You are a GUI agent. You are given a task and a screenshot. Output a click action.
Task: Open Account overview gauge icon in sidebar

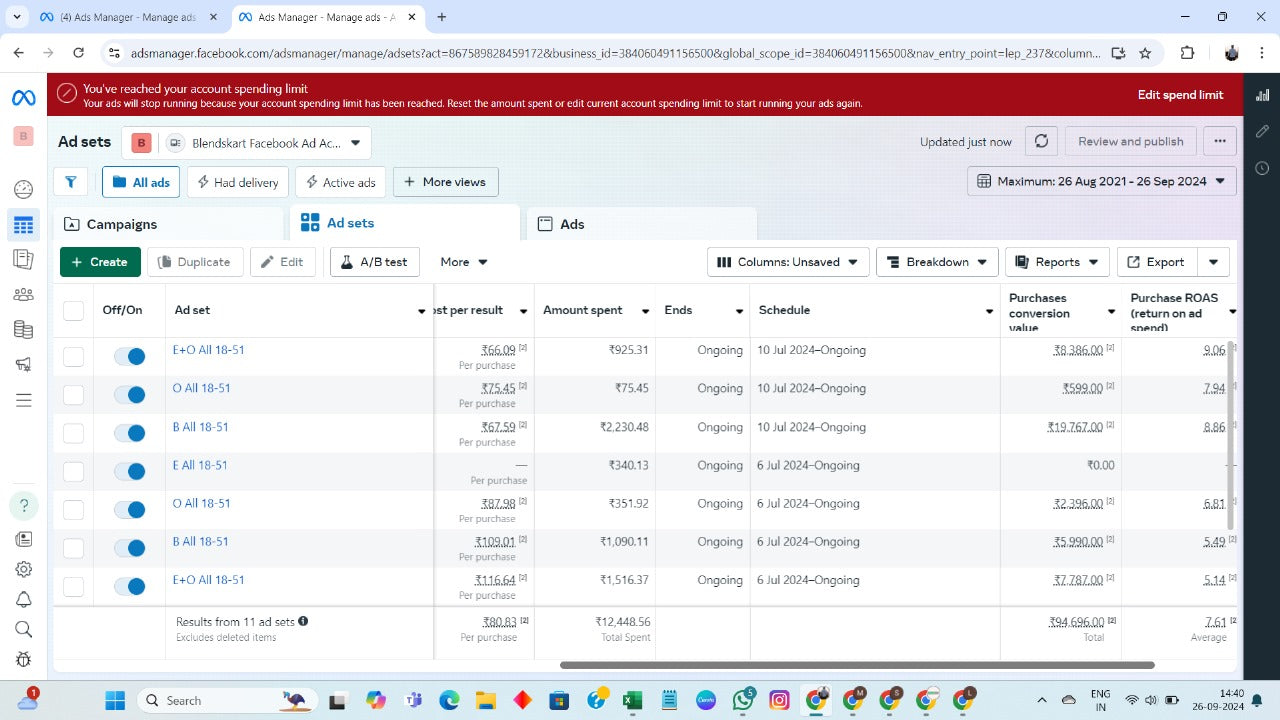(x=24, y=189)
